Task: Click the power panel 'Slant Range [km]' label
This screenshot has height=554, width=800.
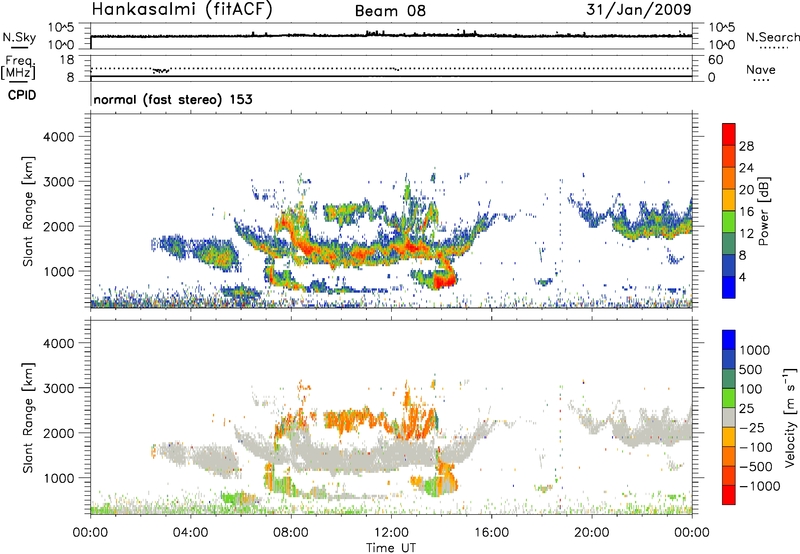Action: point(28,211)
